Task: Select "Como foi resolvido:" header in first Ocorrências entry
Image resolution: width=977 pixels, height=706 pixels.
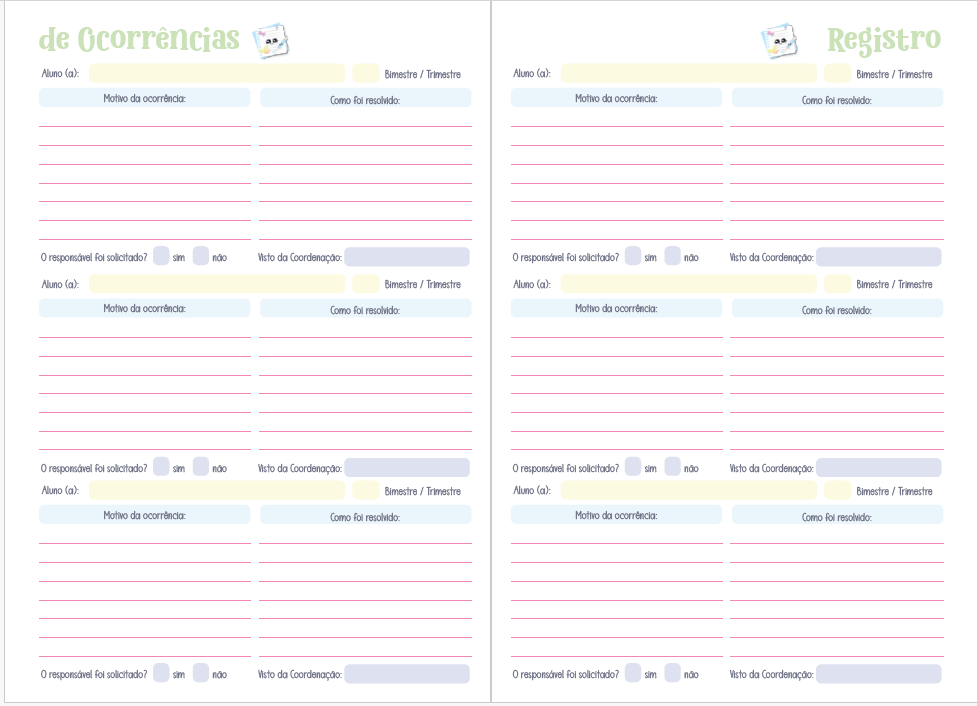Action: click(366, 98)
